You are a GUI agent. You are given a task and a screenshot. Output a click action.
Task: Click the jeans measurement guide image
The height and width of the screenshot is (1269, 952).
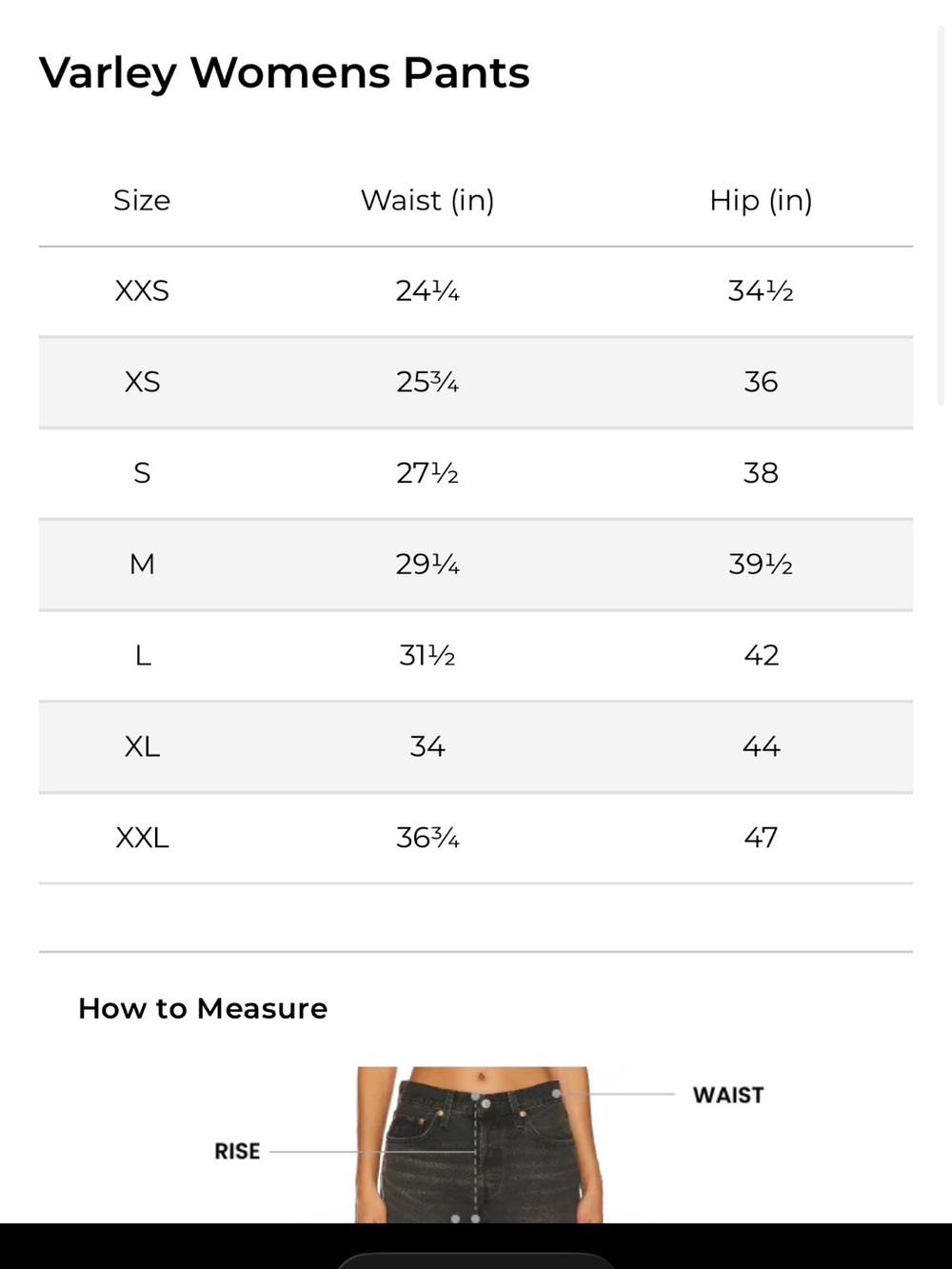(480, 1144)
